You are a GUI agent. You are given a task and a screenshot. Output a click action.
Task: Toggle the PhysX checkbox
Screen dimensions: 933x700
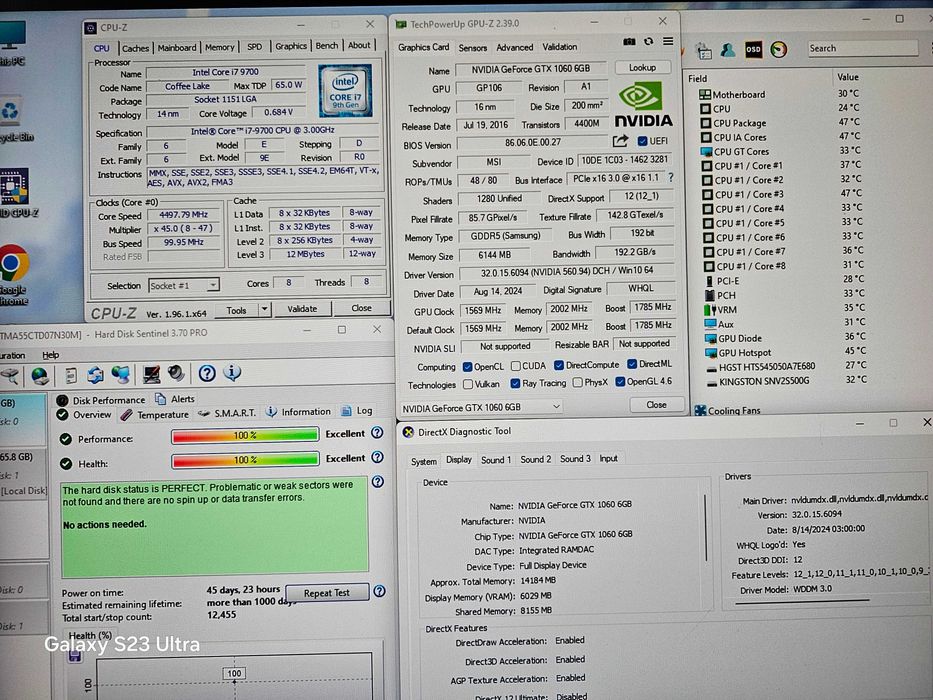pos(577,383)
